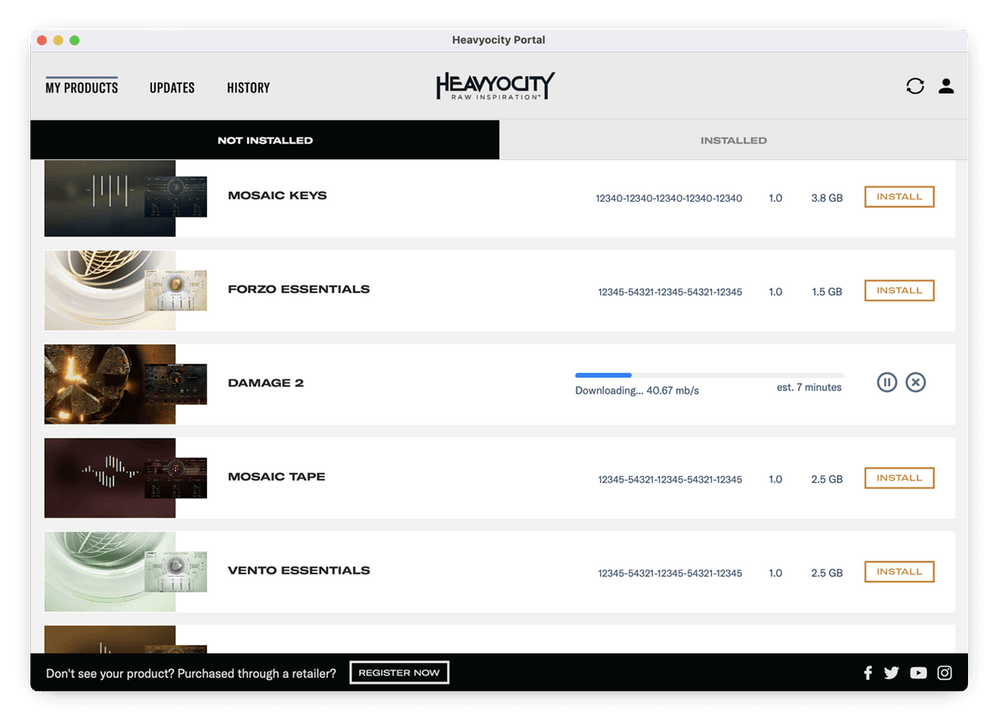This screenshot has width=1000, height=720.
Task: Switch to the Installed tab
Action: [x=733, y=140]
